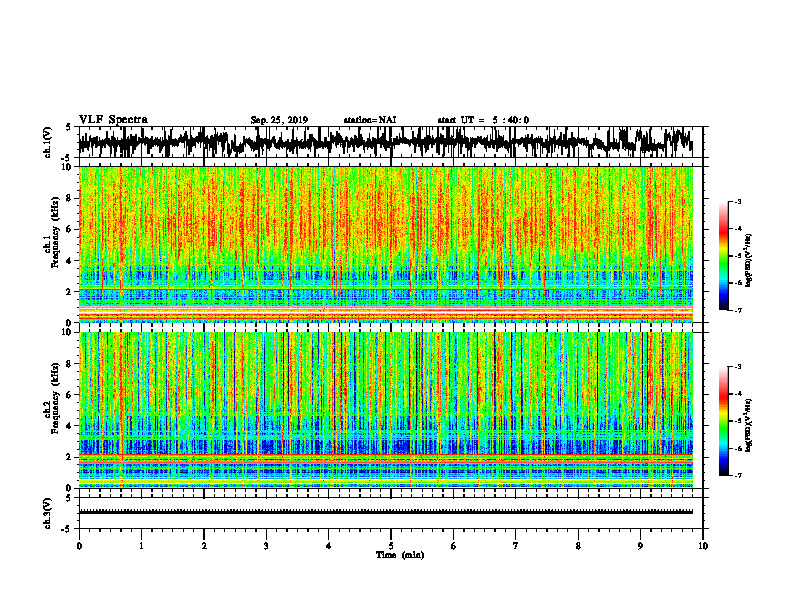Click the "-3" label on ch.2 color scale
The height and width of the screenshot is (612, 792).
click(x=737, y=367)
